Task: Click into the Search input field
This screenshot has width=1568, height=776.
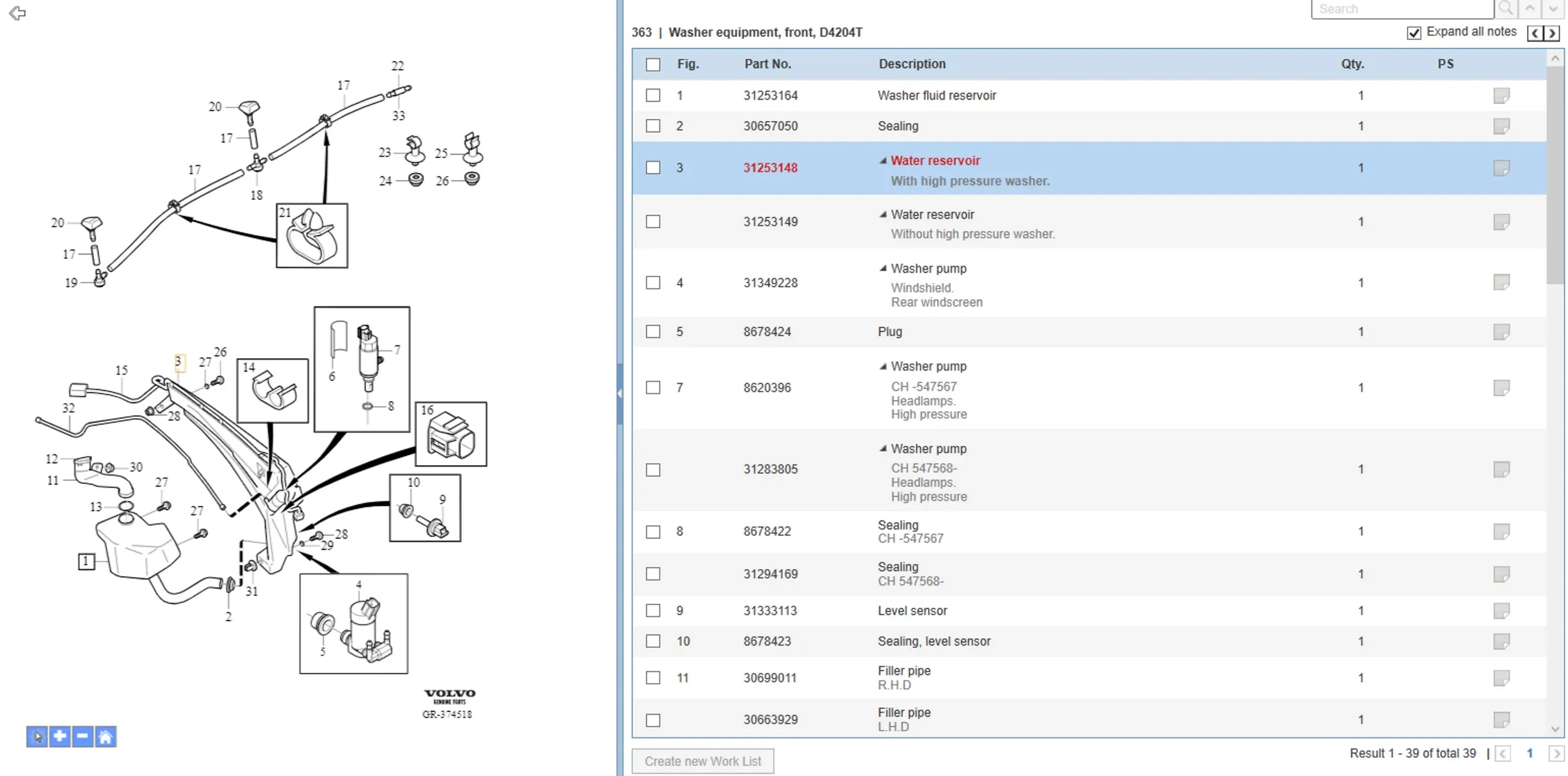Action: pos(1401,9)
